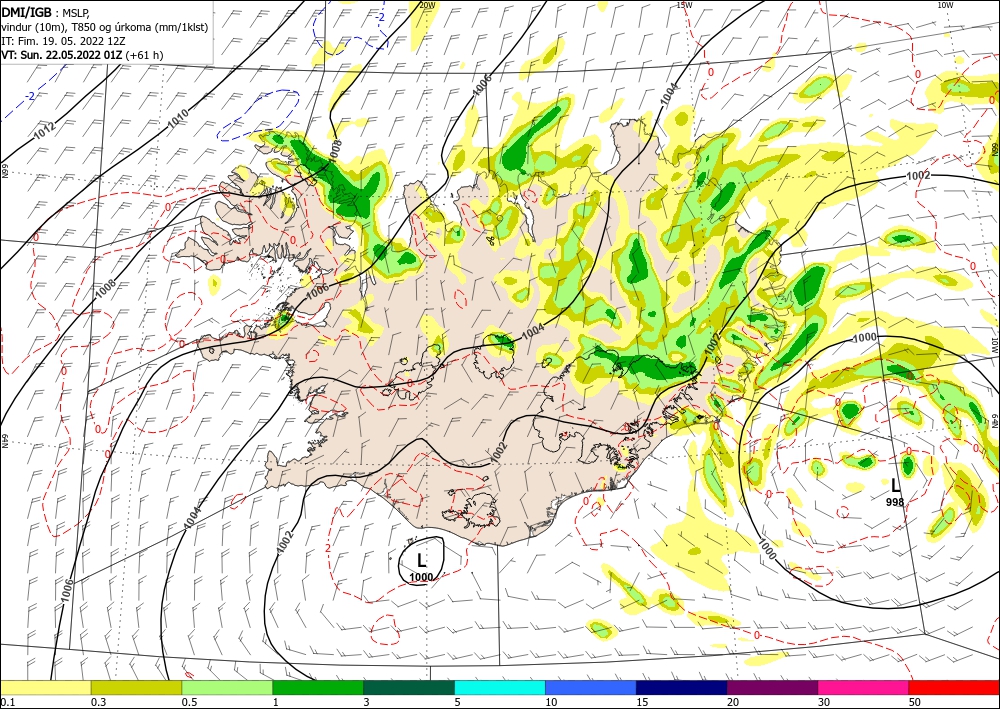Click the '15W' longitude label at top

(x=684, y=5)
